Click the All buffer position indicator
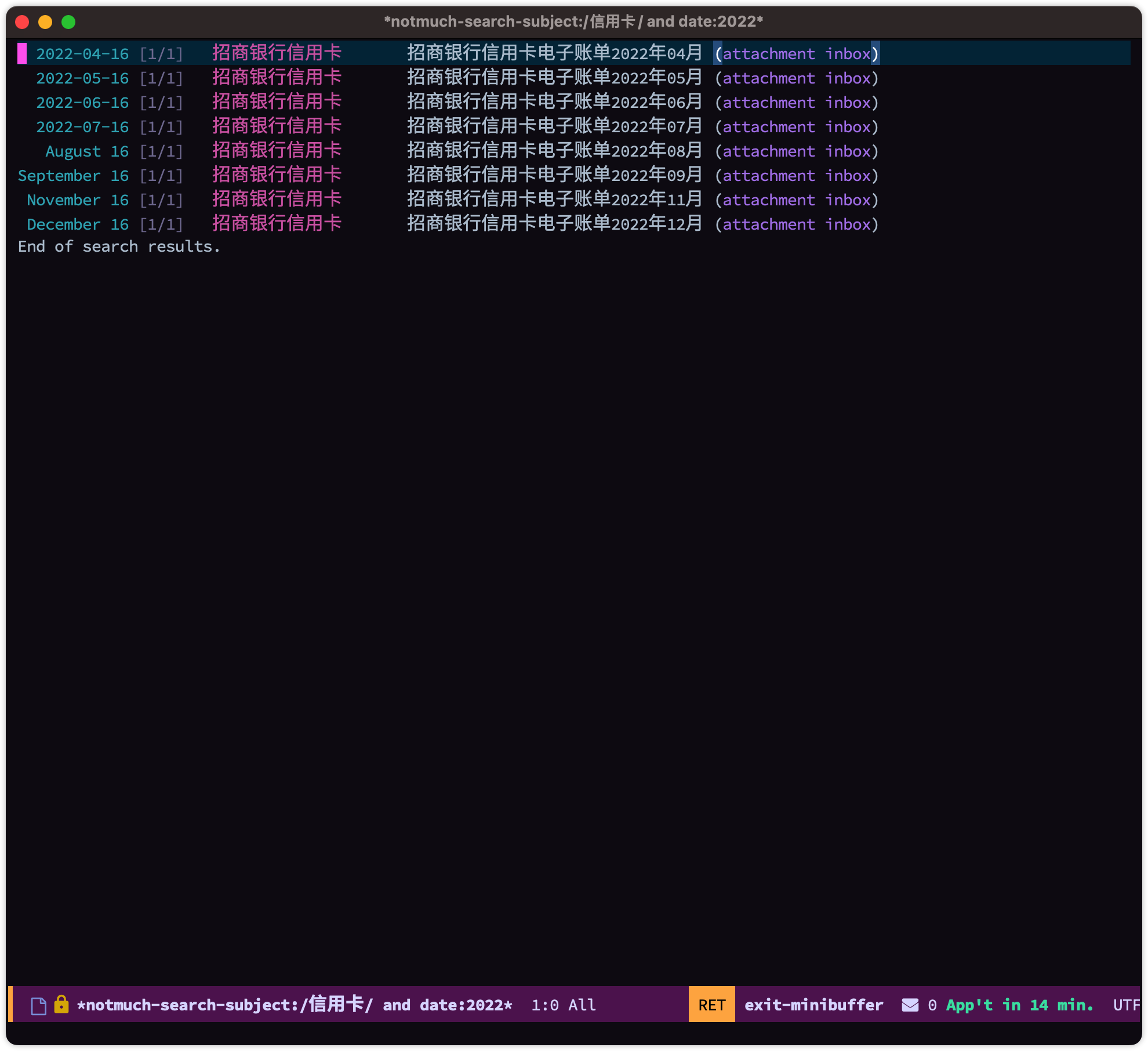 click(582, 1005)
